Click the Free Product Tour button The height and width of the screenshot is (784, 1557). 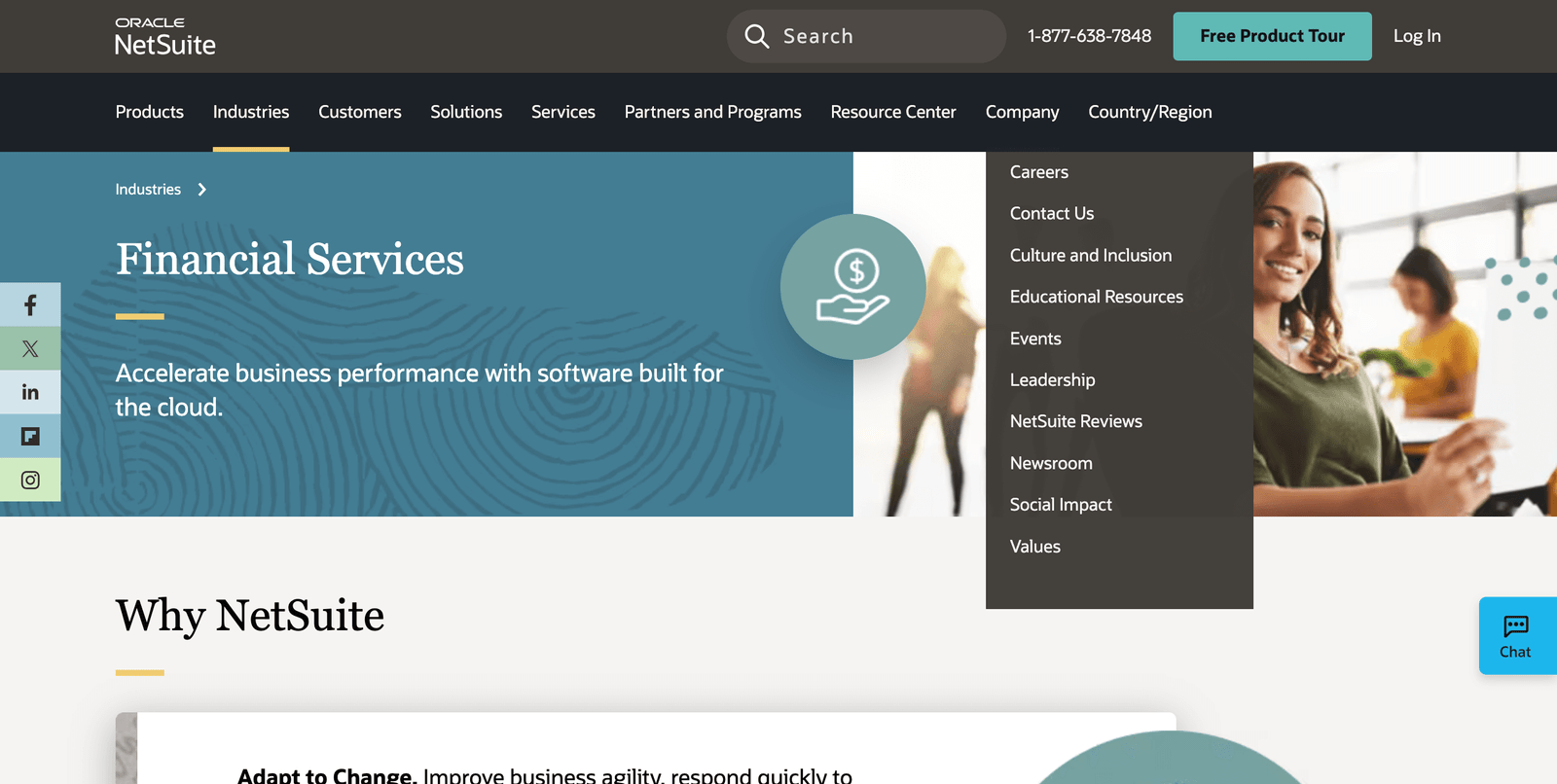point(1272,36)
